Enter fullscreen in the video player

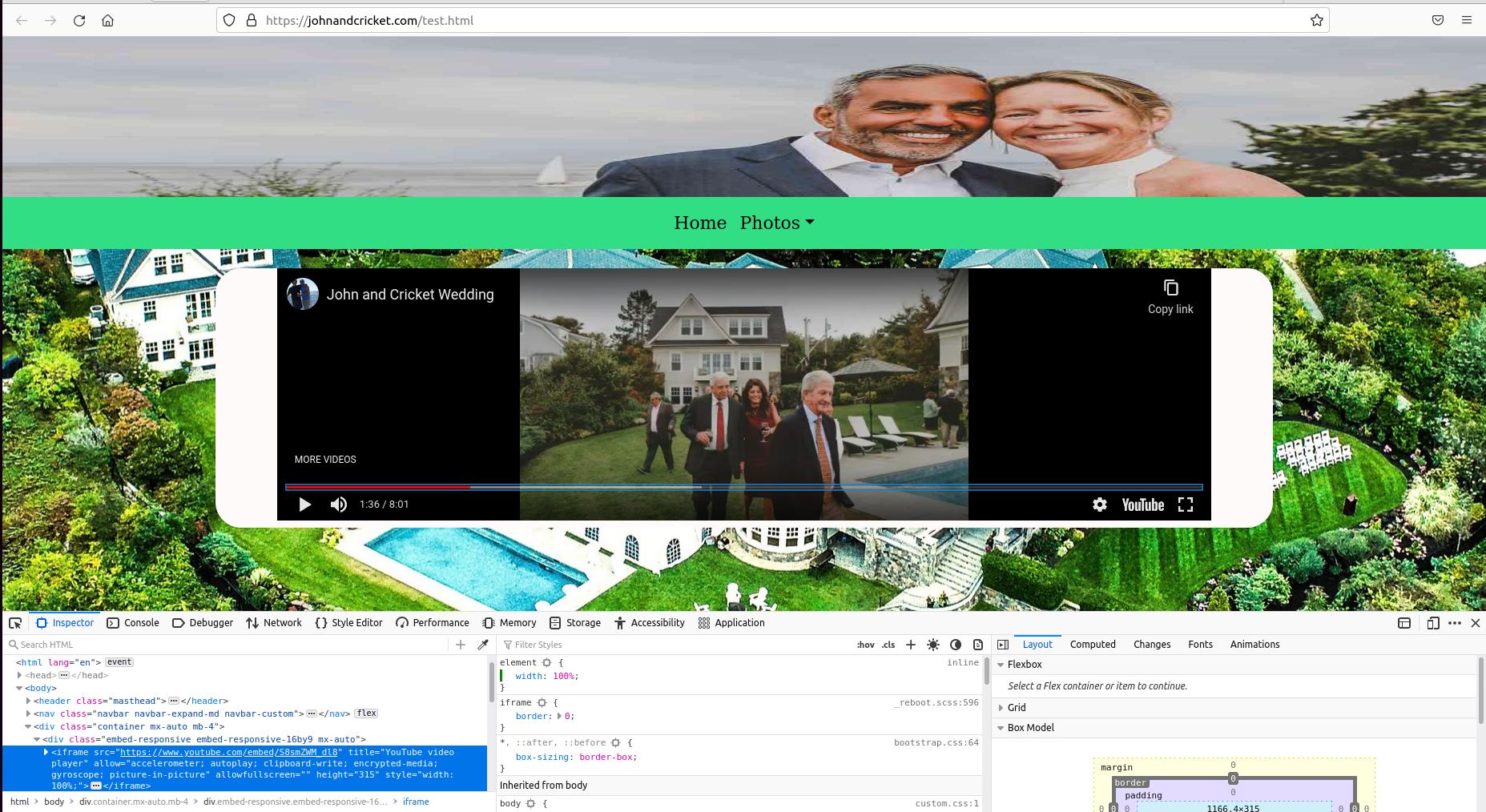(1186, 504)
